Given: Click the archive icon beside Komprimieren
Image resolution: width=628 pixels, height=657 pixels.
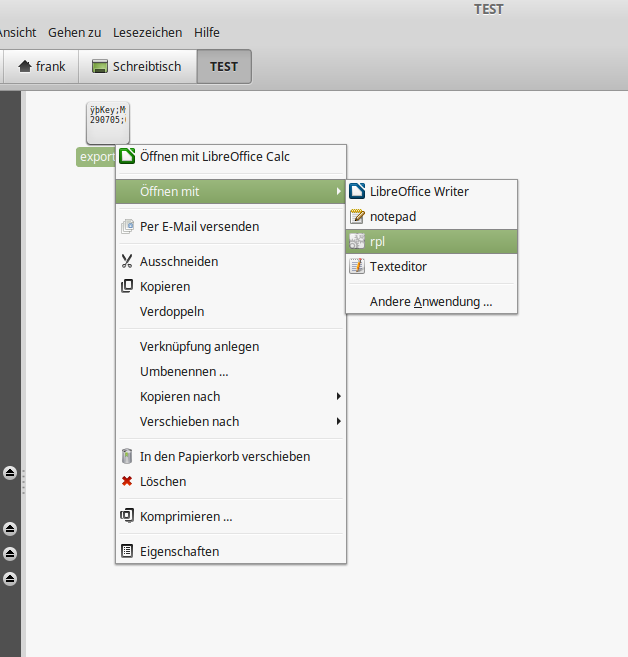Looking at the screenshot, I should (127, 515).
